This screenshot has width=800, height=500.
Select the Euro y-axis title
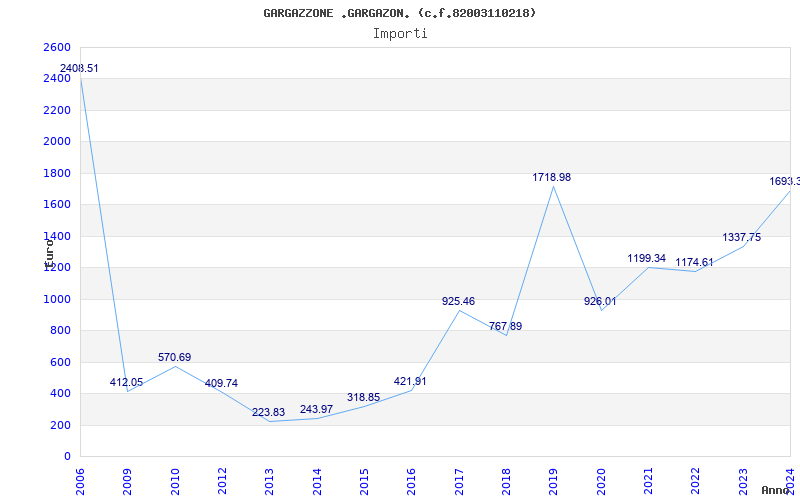(x=47, y=250)
